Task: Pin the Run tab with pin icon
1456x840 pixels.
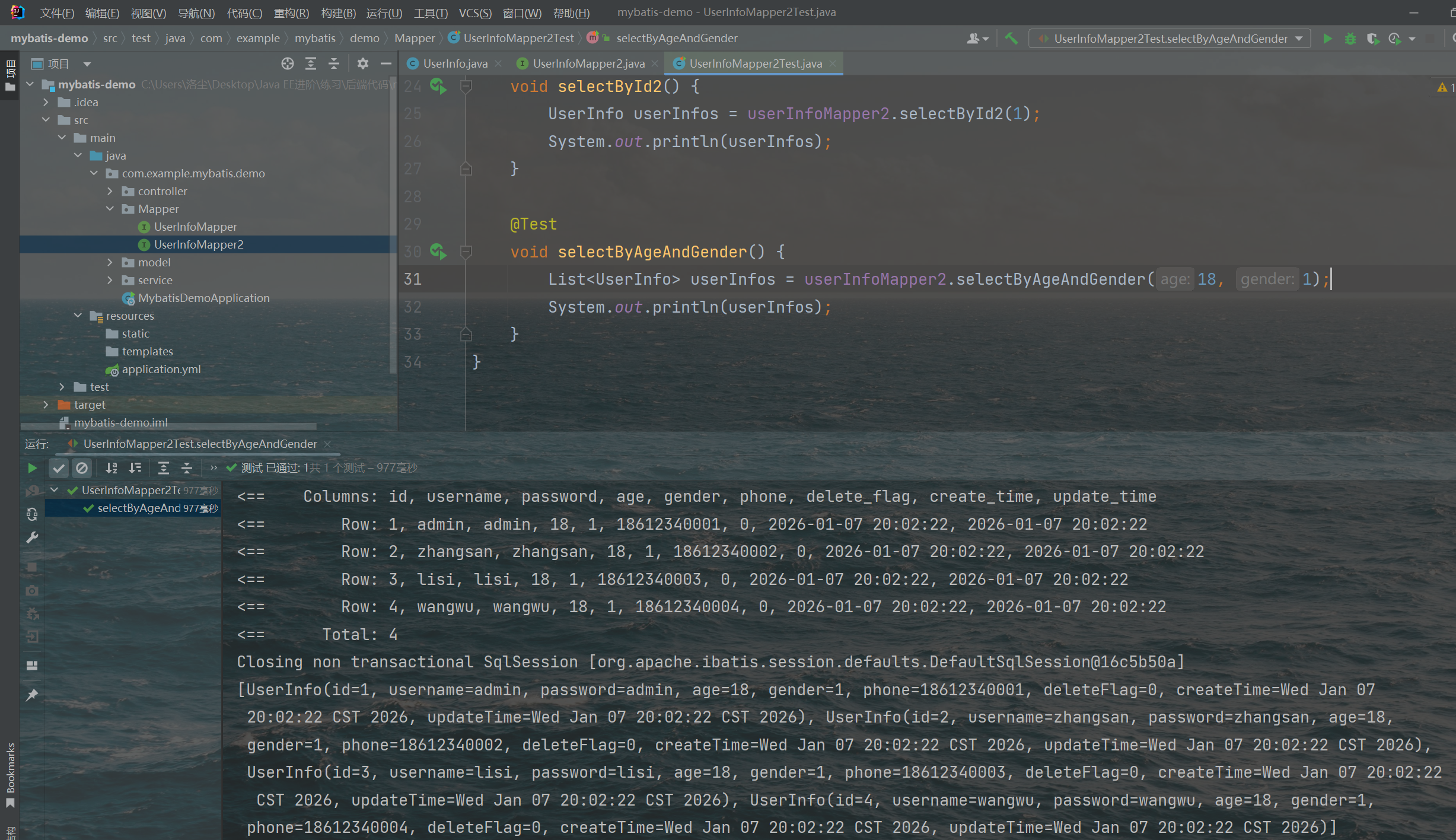Action: pos(32,695)
